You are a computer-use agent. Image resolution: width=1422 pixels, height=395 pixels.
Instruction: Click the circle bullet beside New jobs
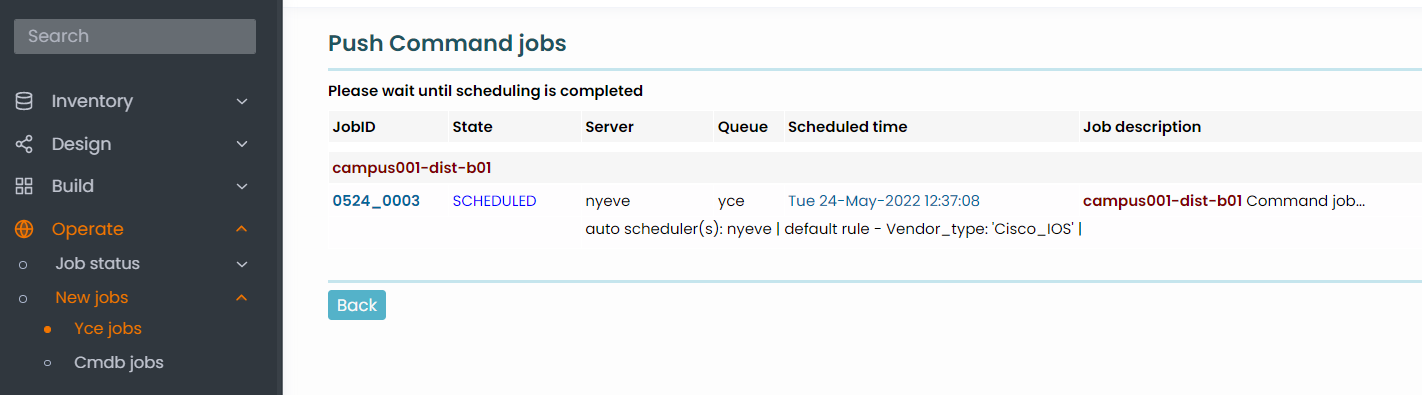coord(23,298)
